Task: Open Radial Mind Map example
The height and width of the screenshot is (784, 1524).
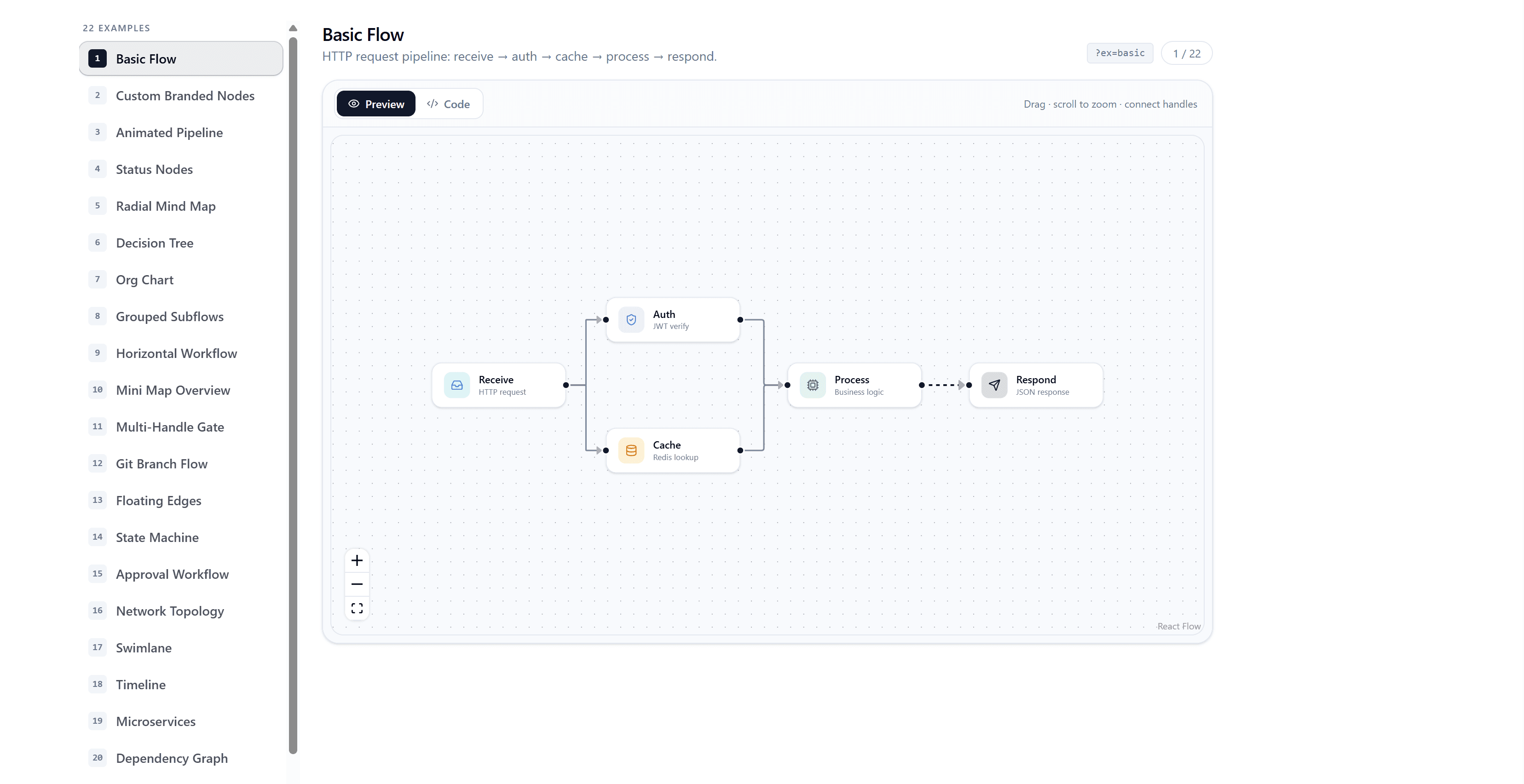Action: click(x=181, y=206)
